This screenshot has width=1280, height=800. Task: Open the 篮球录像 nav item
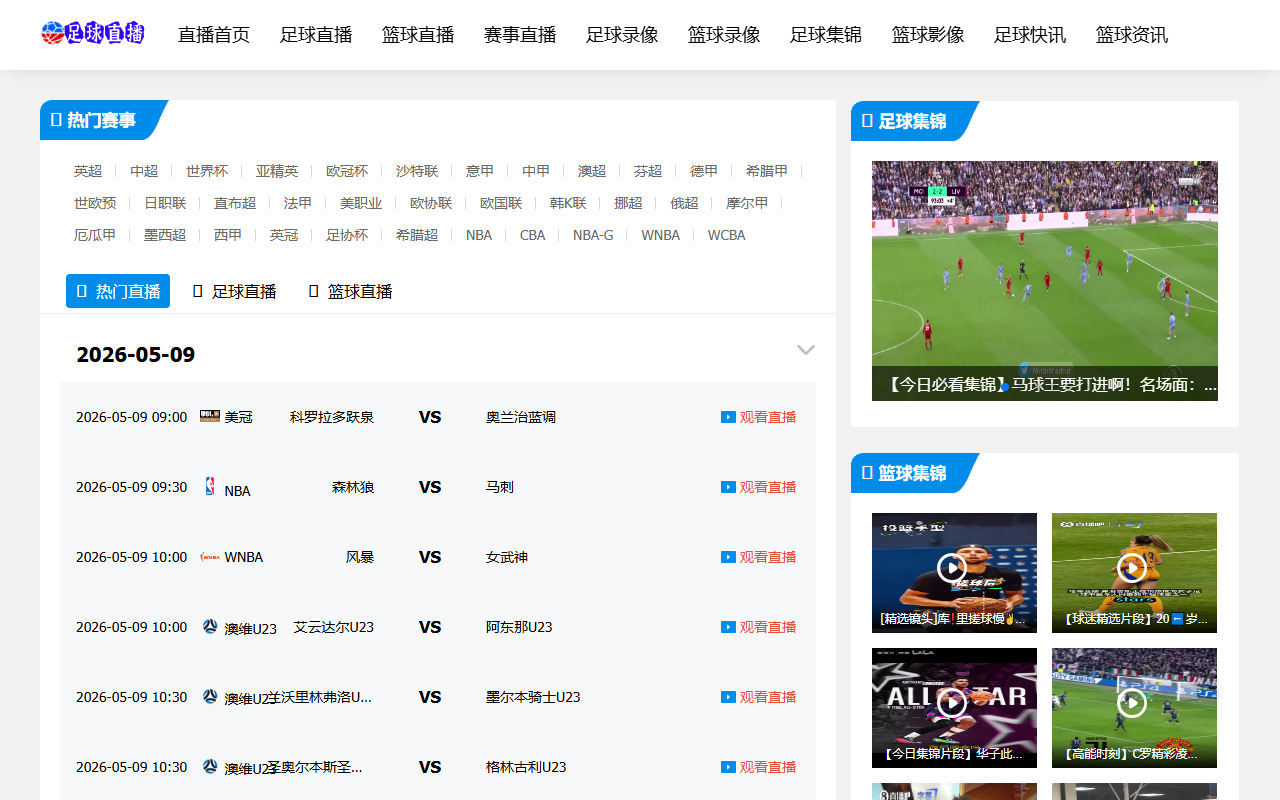[724, 35]
